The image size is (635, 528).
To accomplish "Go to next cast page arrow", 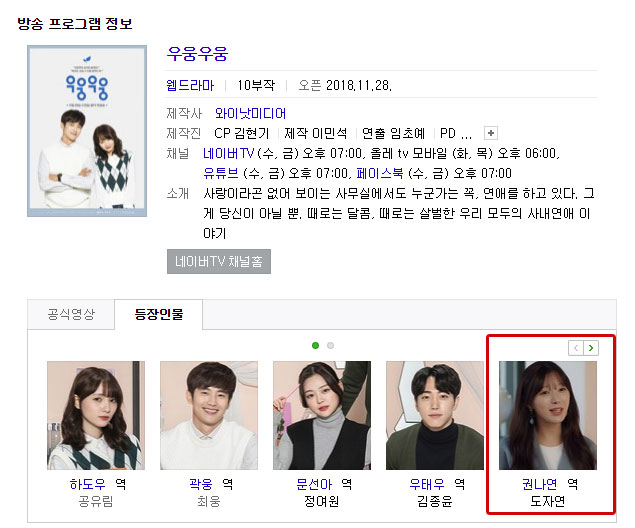I will pos(591,348).
